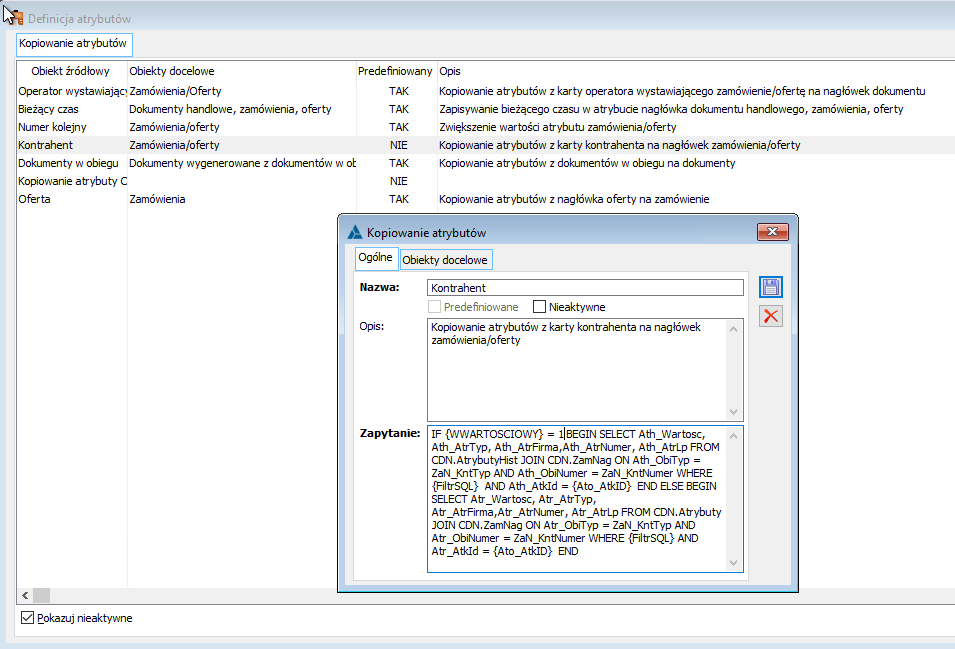Toggle the Predefiniowane checkbox
Image resolution: width=955 pixels, height=649 pixels.
click(435, 307)
